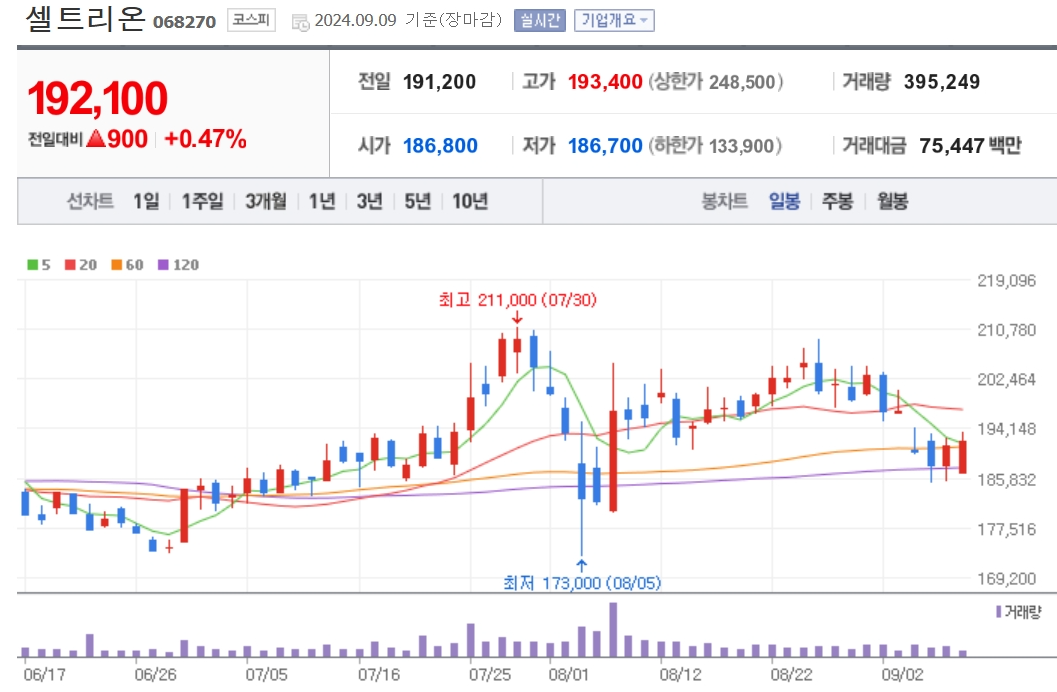
Task: Switch to 월봉 monthly candle chart
Action: pos(892,201)
